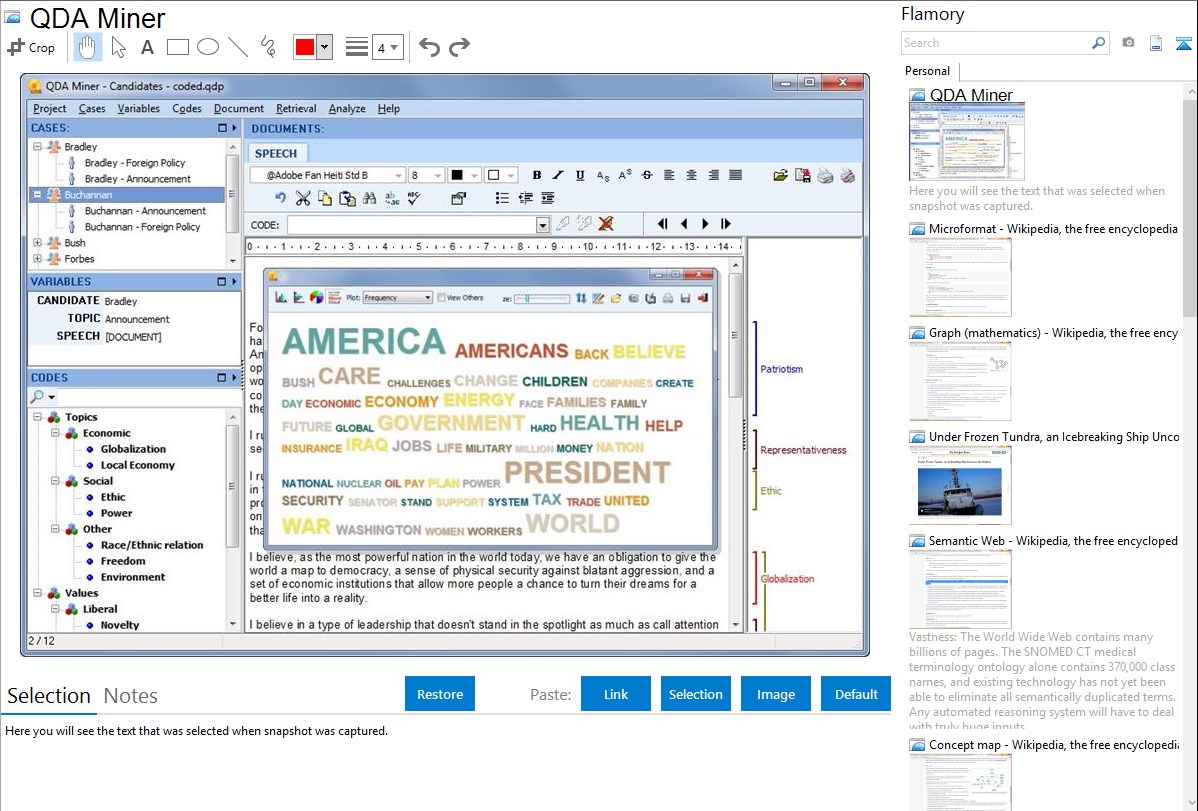Open the Analyze menu

(x=347, y=109)
